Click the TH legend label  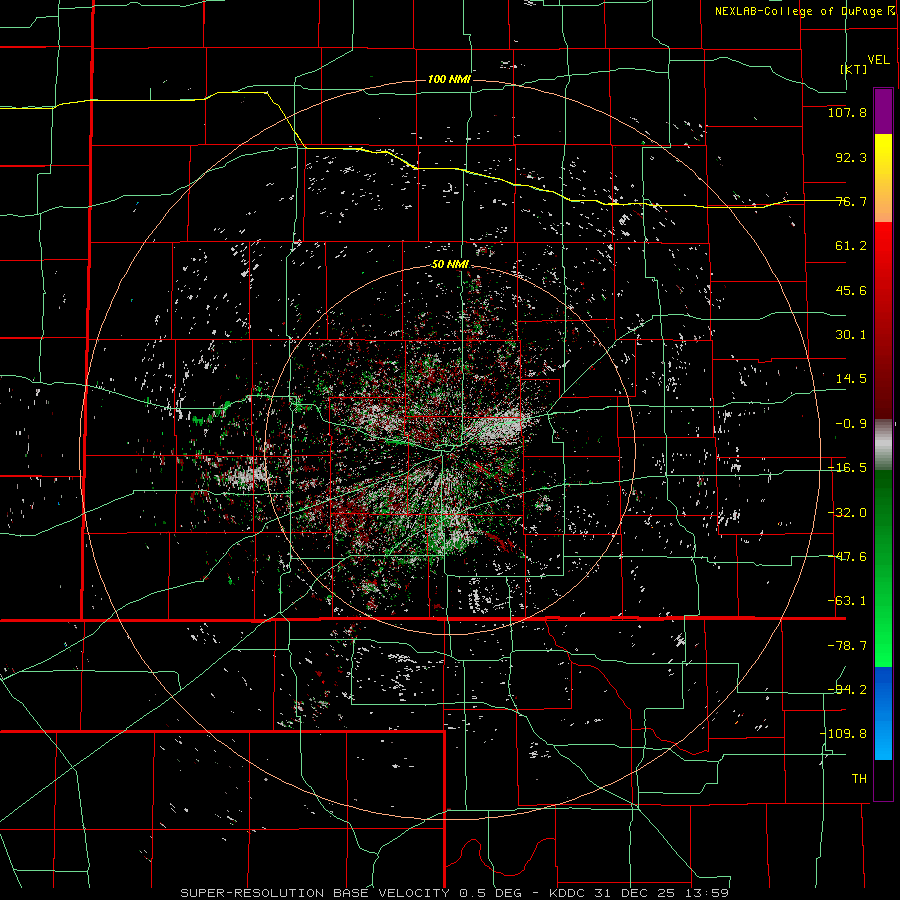[x=859, y=779]
